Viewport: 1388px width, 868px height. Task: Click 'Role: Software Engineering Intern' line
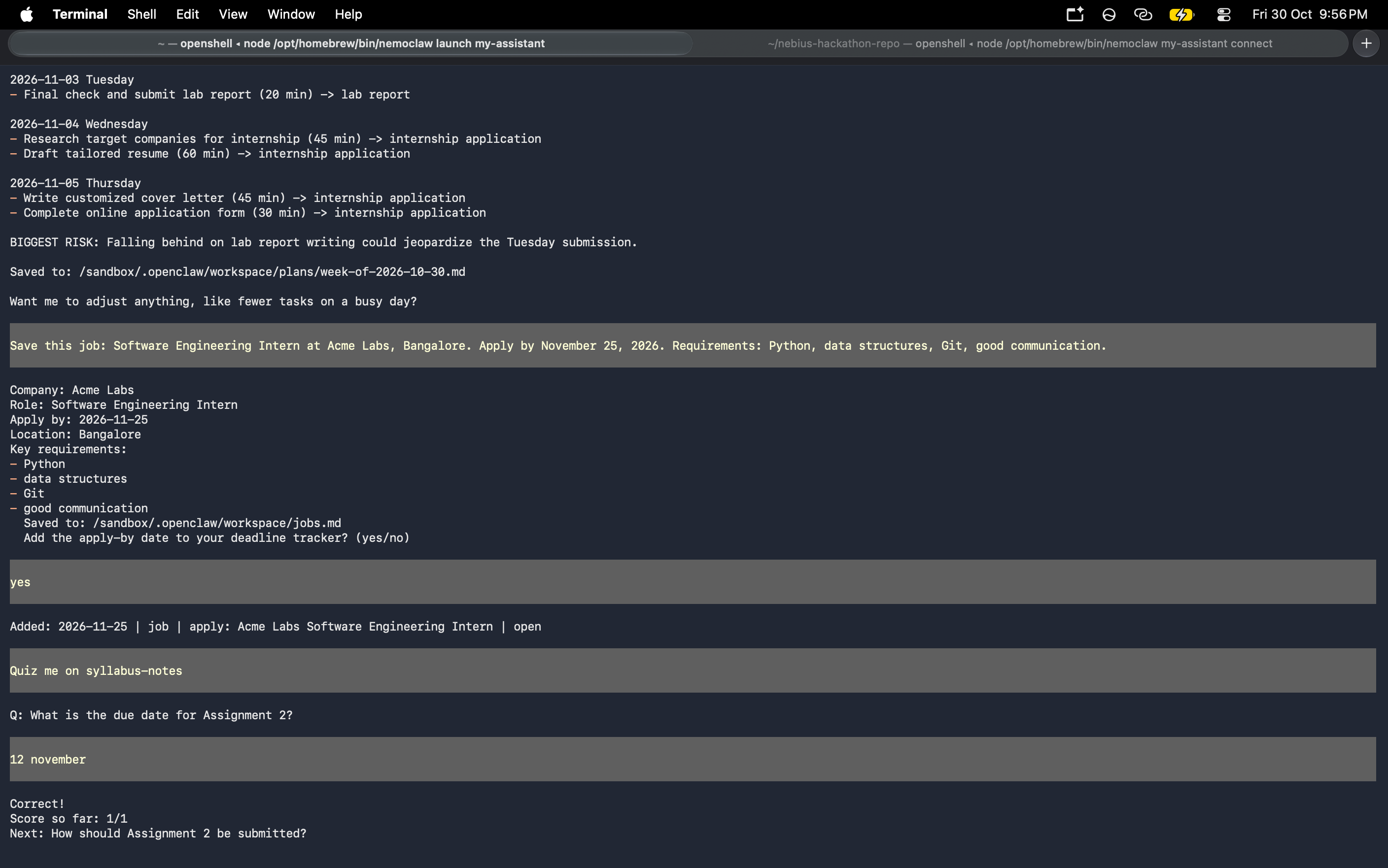[123, 405]
